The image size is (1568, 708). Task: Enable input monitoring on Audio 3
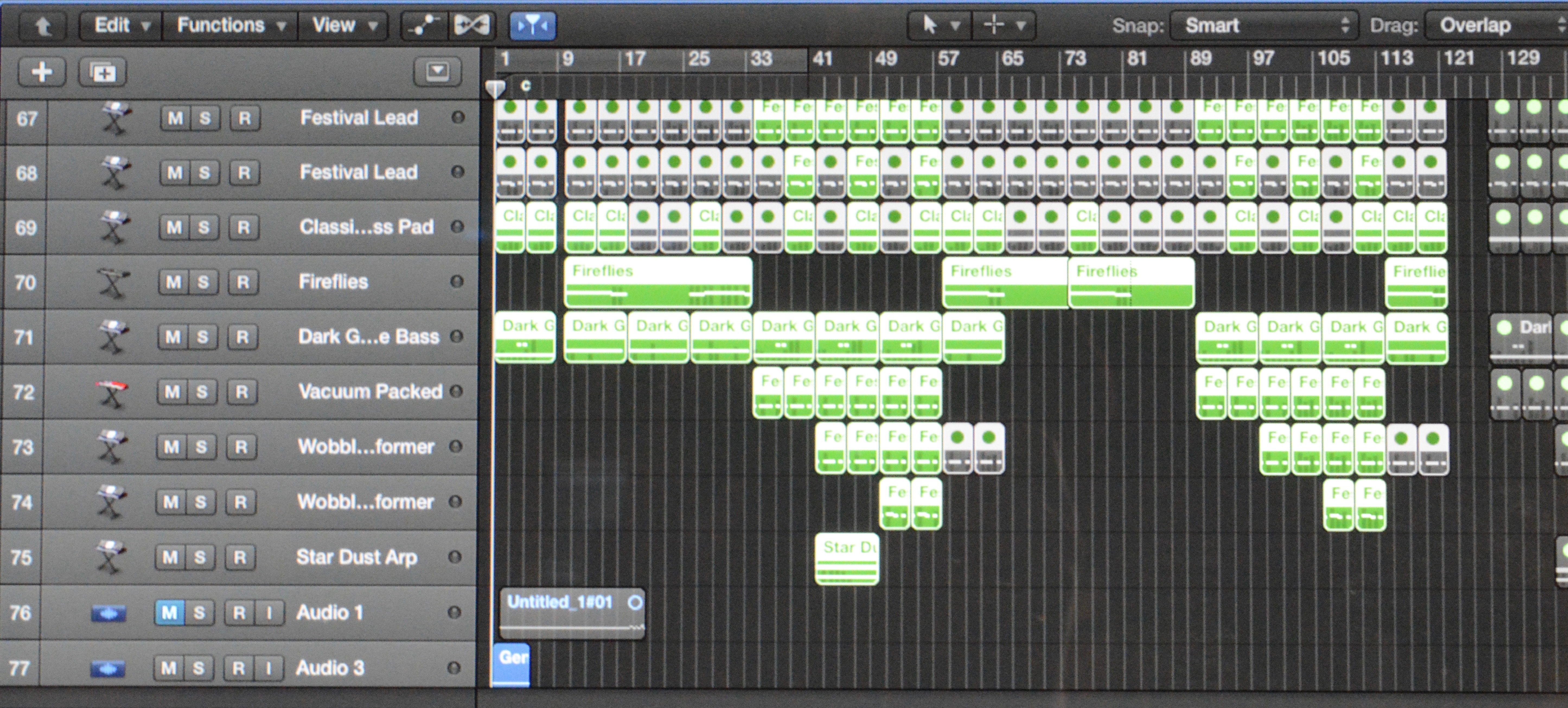click(x=269, y=668)
